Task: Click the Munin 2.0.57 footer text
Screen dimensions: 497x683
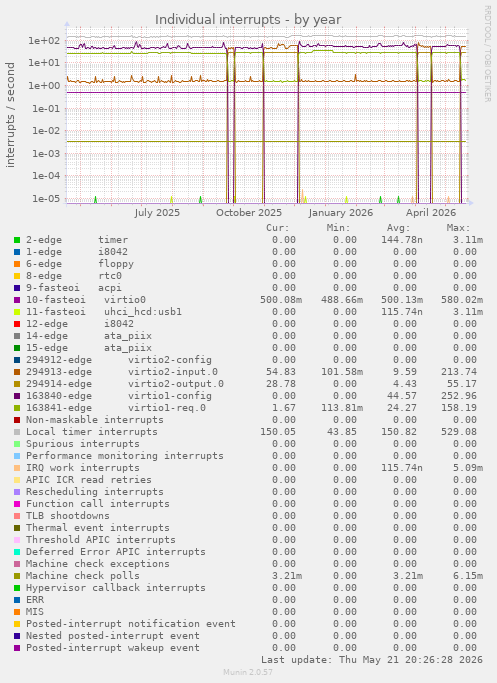Action: [x=248, y=672]
